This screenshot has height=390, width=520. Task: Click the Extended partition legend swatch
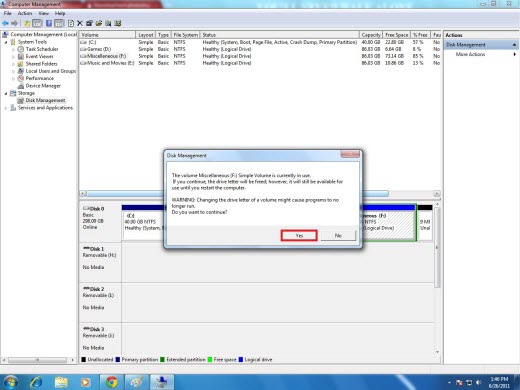162,360
